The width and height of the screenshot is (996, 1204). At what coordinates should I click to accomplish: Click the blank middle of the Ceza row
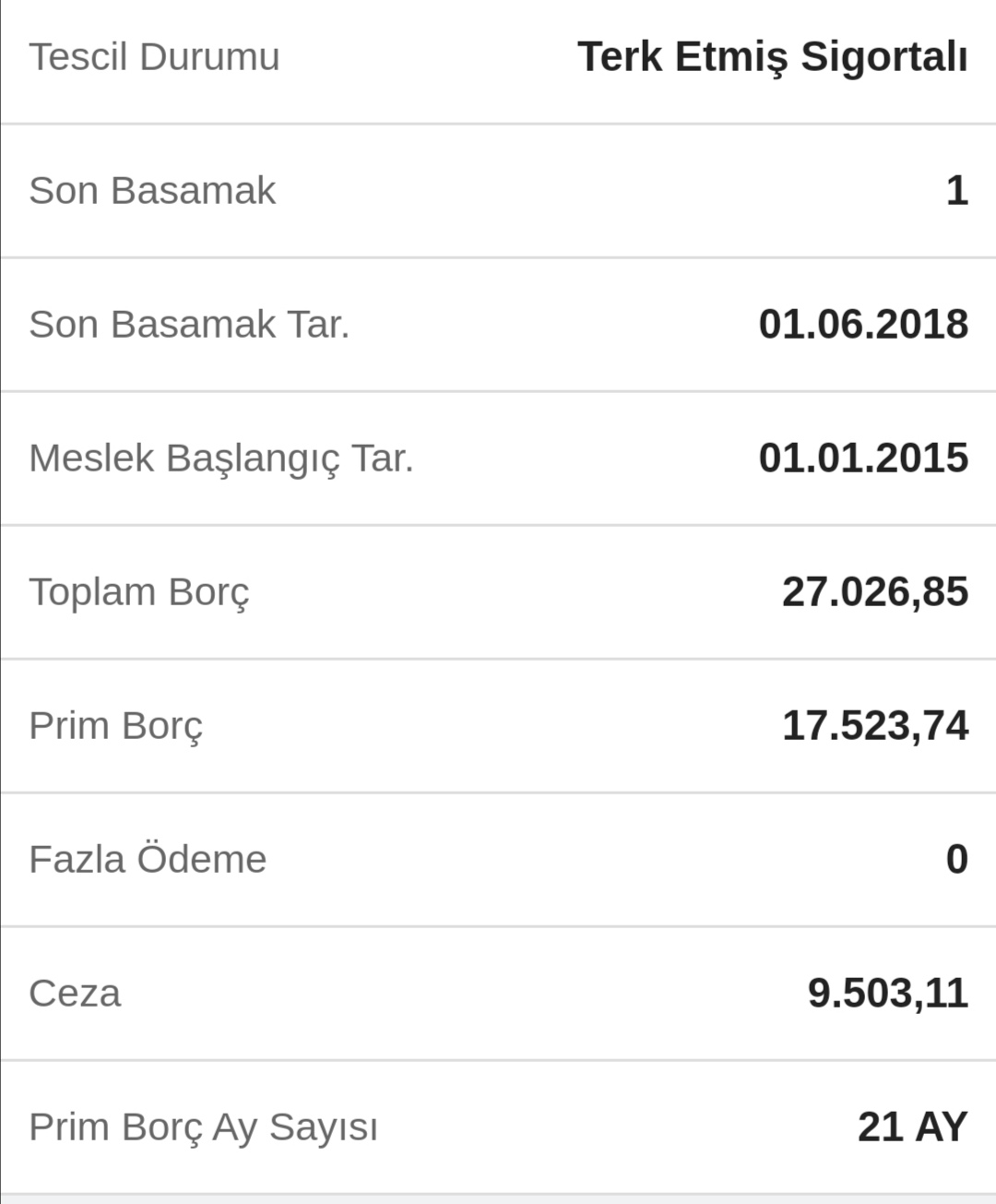tap(461, 994)
